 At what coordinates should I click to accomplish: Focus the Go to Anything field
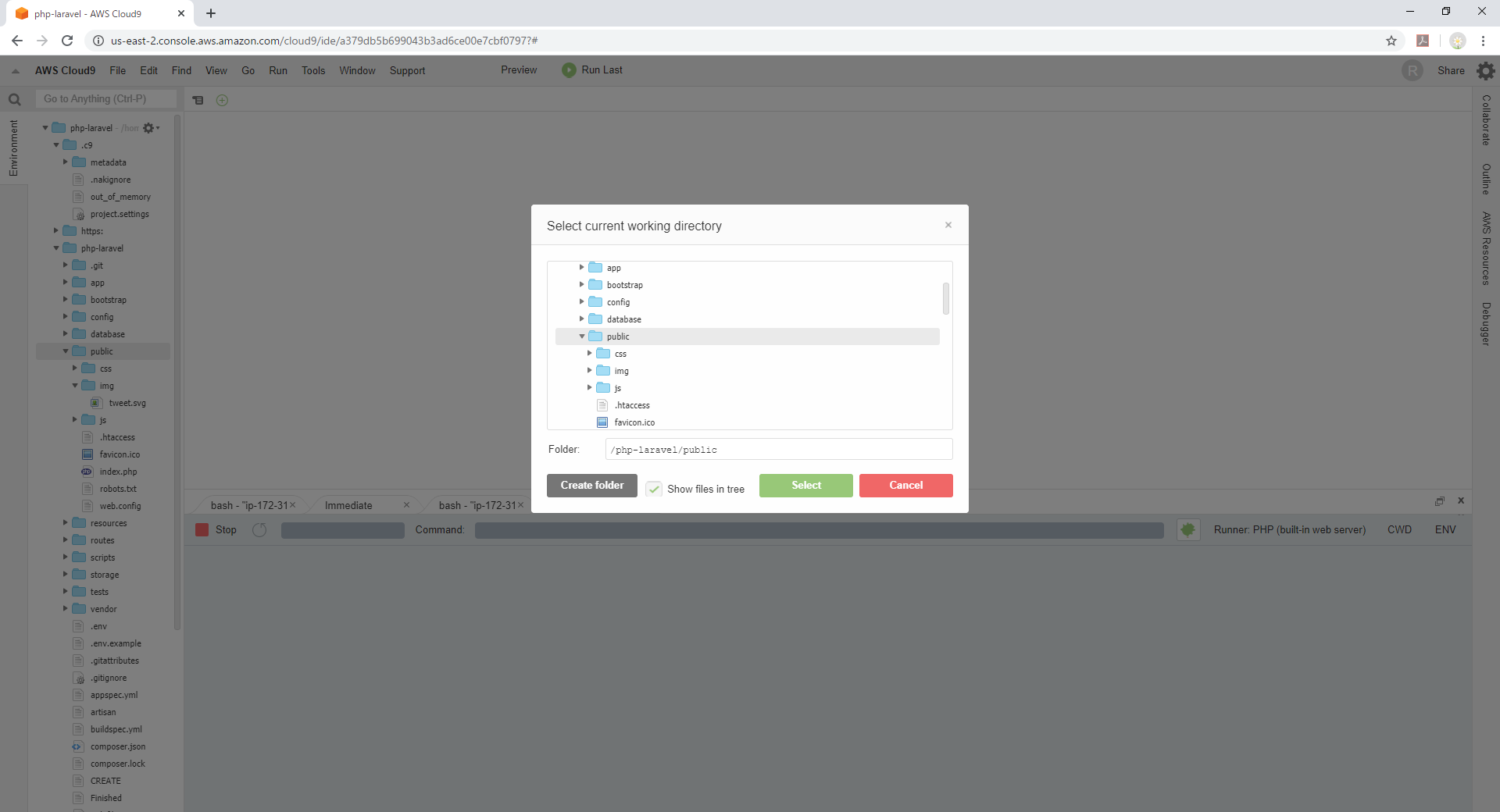(105, 98)
